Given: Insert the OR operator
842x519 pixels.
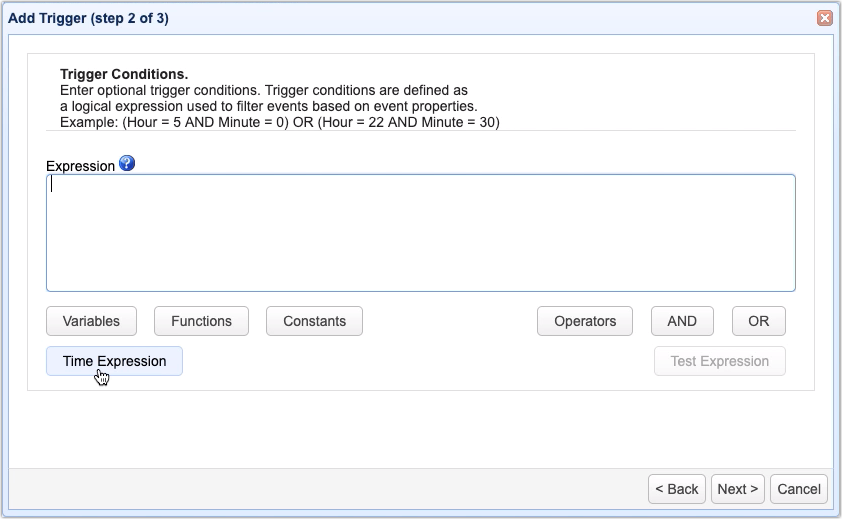Looking at the screenshot, I should click(758, 321).
